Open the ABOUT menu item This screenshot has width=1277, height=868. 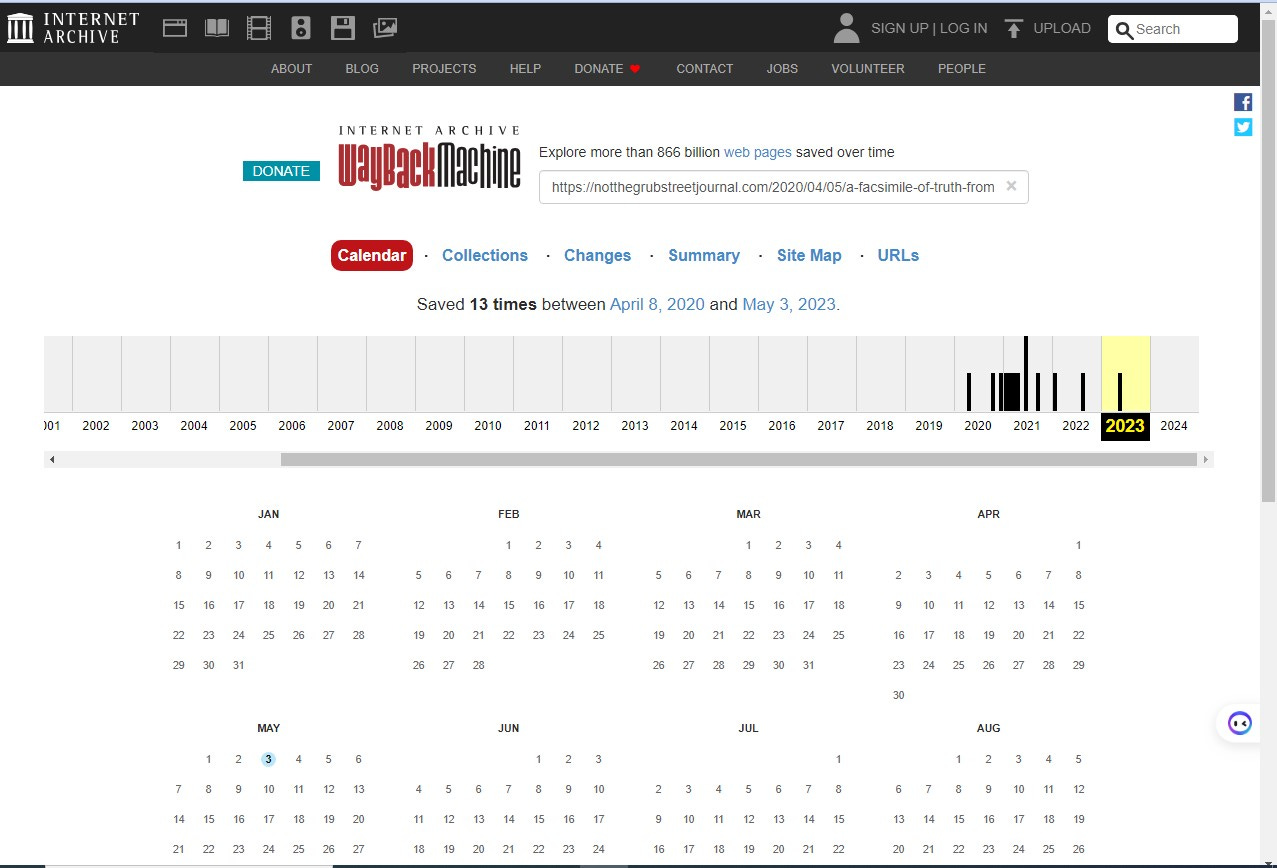click(x=292, y=69)
